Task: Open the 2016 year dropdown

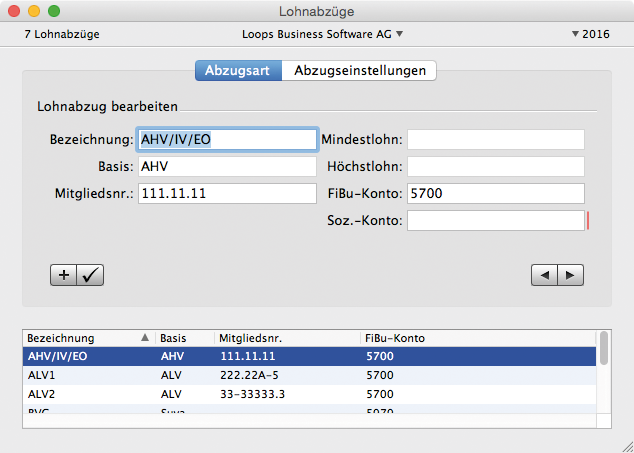Action: click(590, 34)
